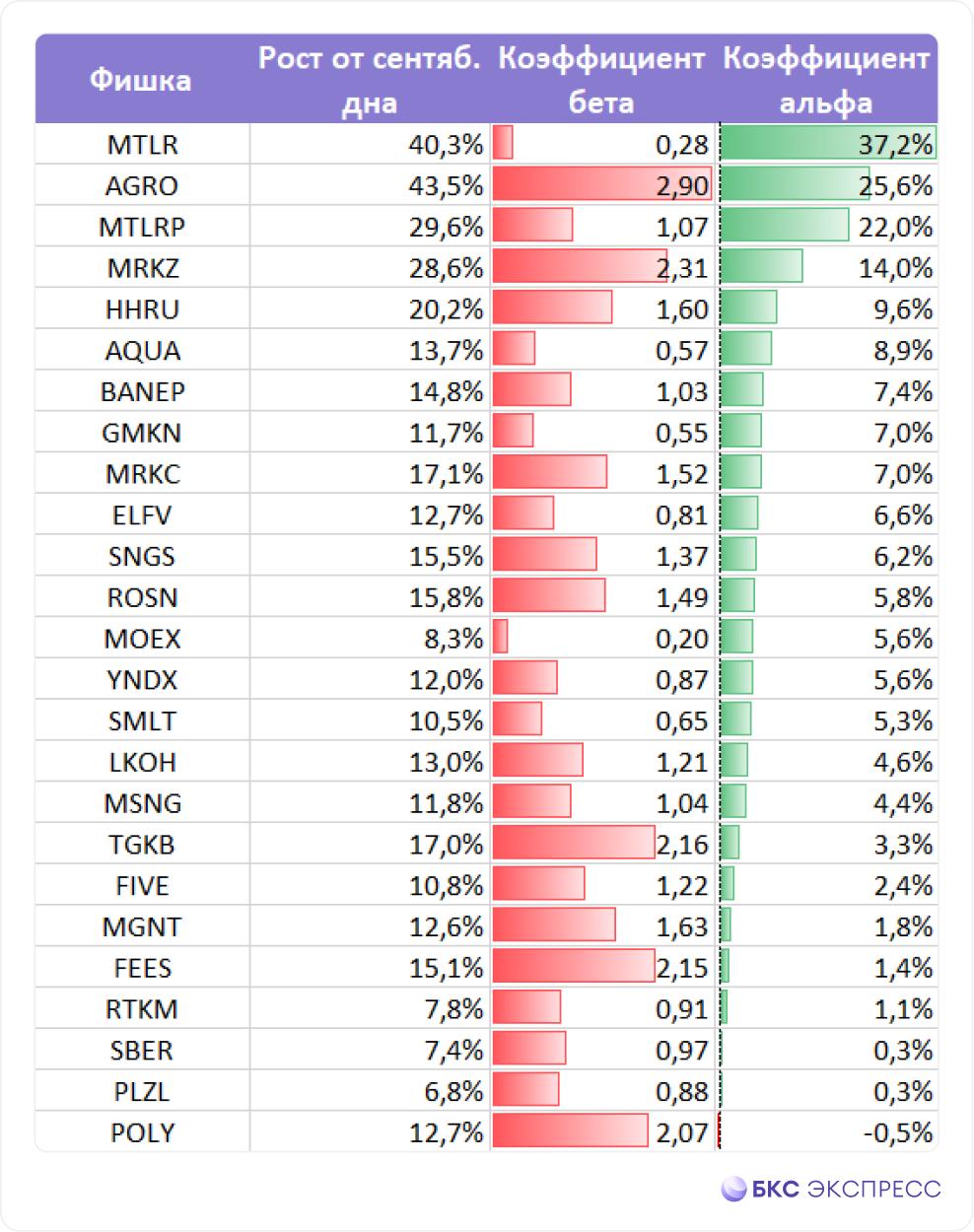Screen dimensions: 974x1232
Task: Click the TGKB beta value 2,16
Action: click(682, 845)
